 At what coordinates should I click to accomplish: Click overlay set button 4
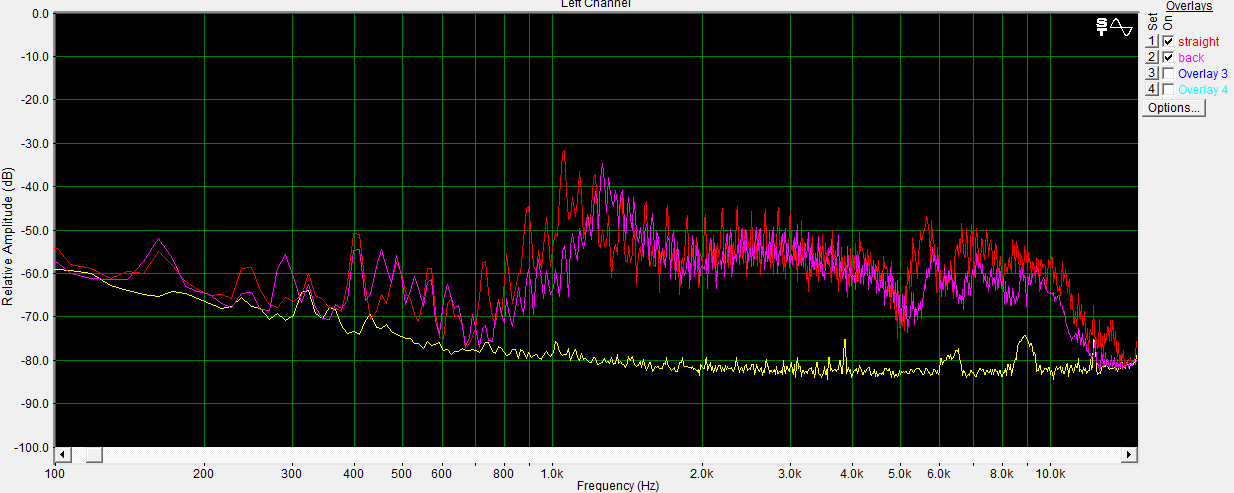(x=1151, y=89)
